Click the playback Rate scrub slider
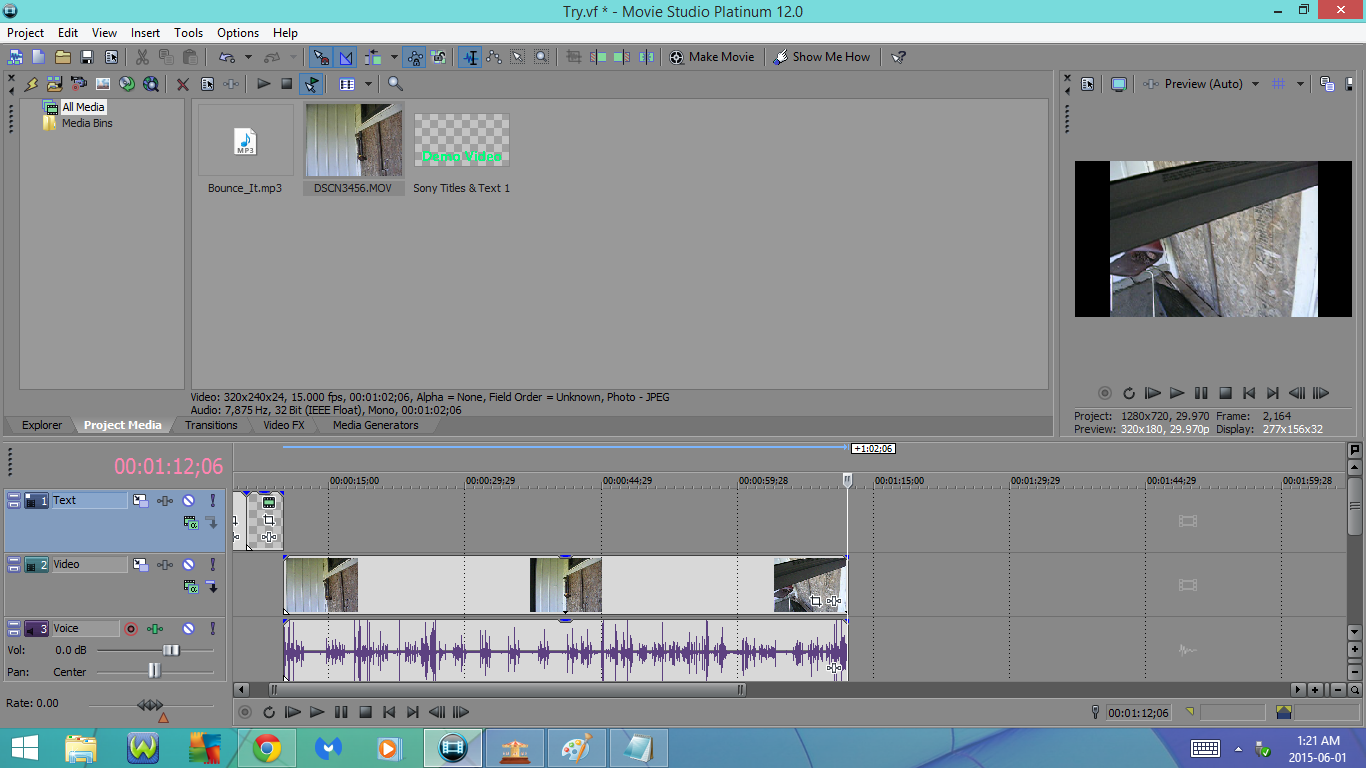The height and width of the screenshot is (768, 1366). click(x=150, y=705)
